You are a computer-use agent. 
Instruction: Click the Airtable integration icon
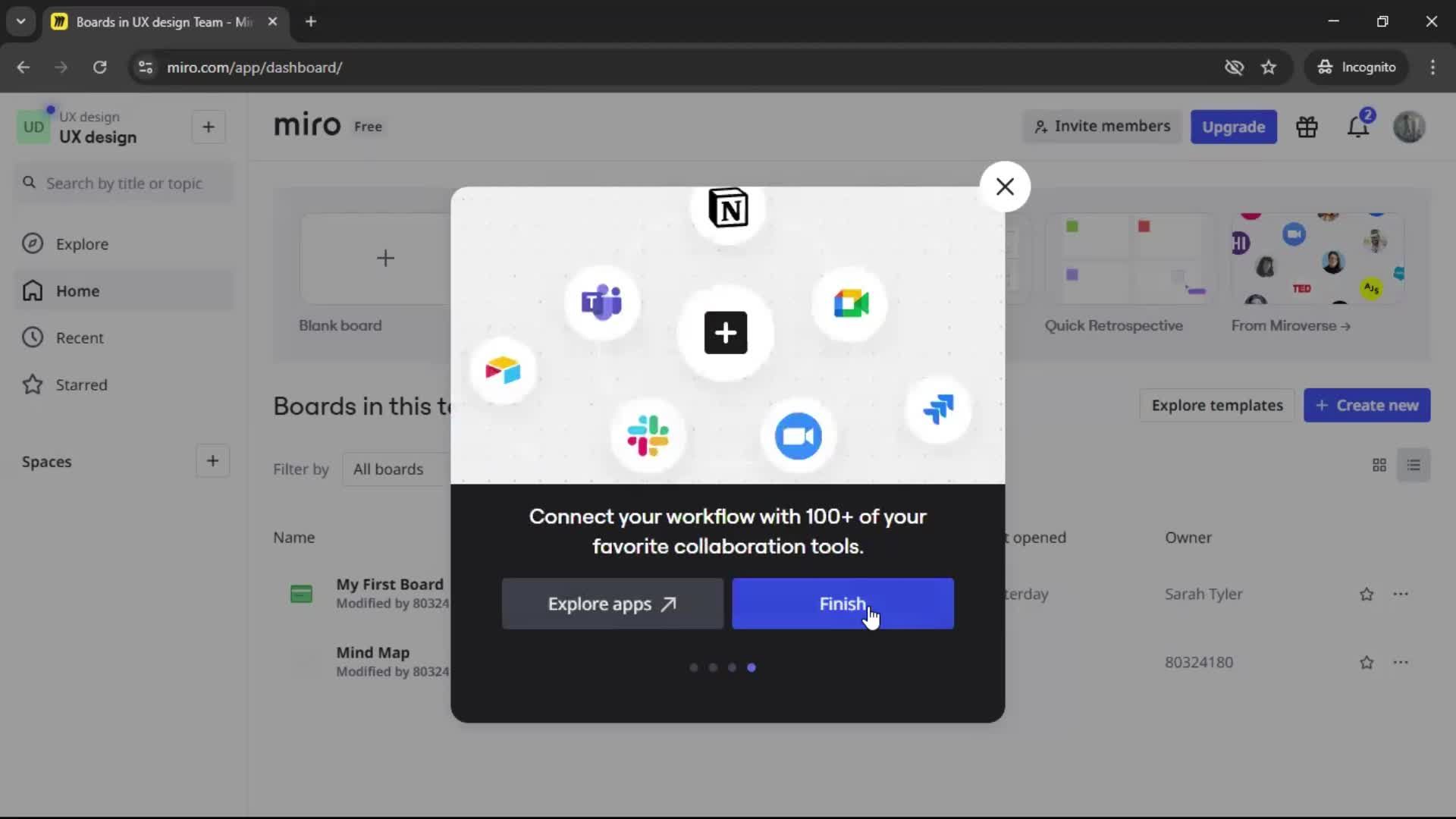[x=503, y=370]
